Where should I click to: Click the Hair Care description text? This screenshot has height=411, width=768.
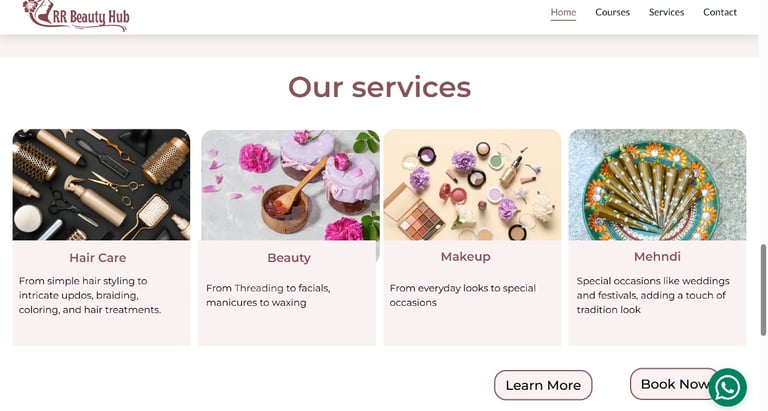point(90,295)
